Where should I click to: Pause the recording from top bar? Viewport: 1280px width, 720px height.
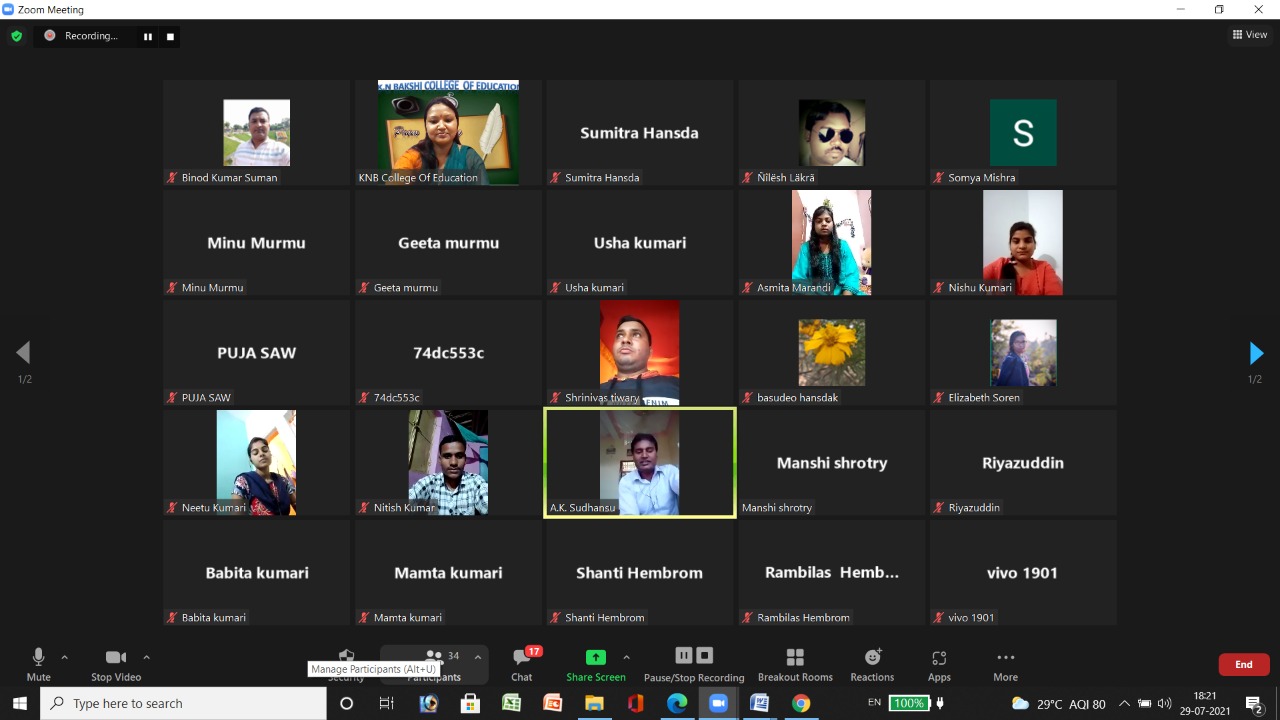click(x=148, y=37)
